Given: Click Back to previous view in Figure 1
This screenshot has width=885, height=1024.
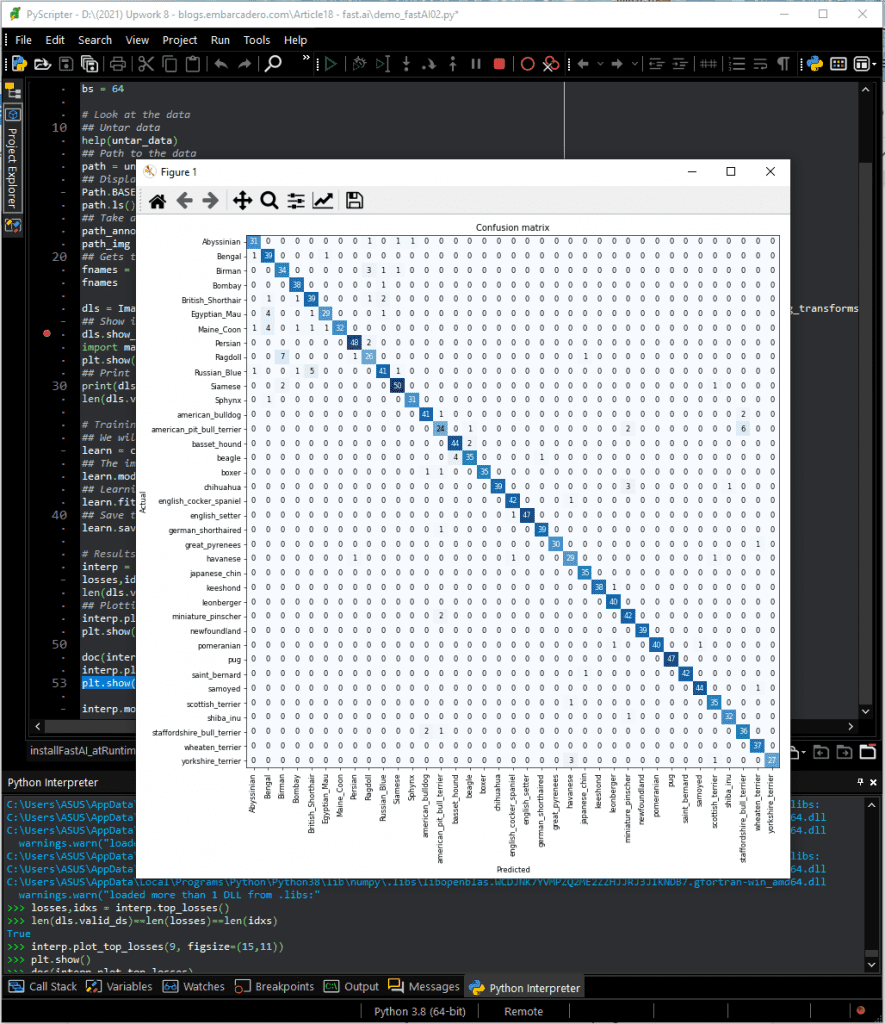Looking at the screenshot, I should 185,200.
